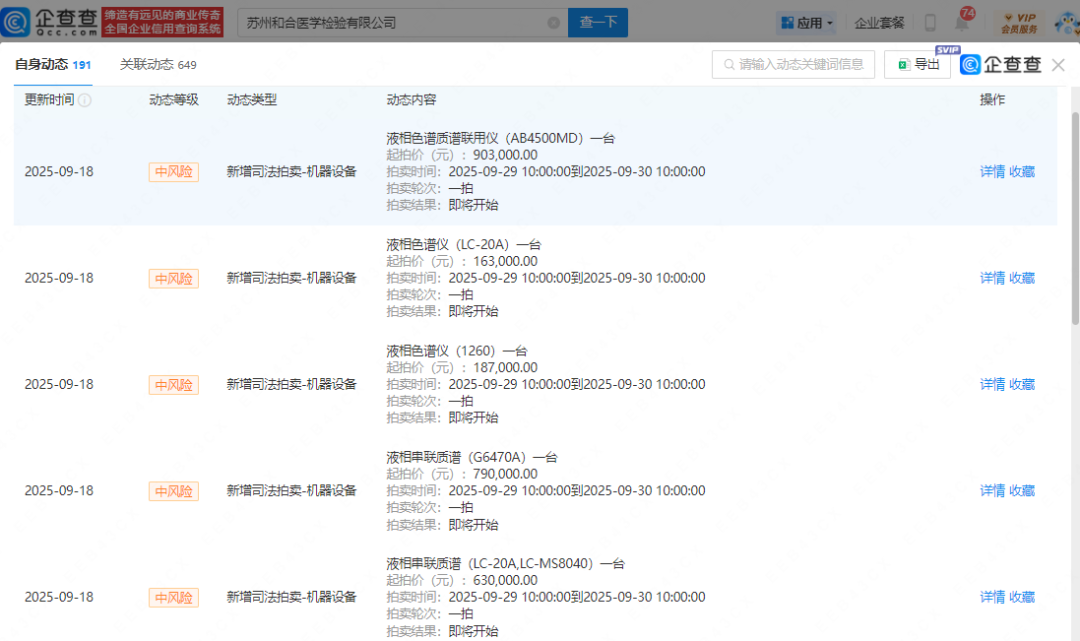
Task: Click the 查一下 search button
Action: 598,23
